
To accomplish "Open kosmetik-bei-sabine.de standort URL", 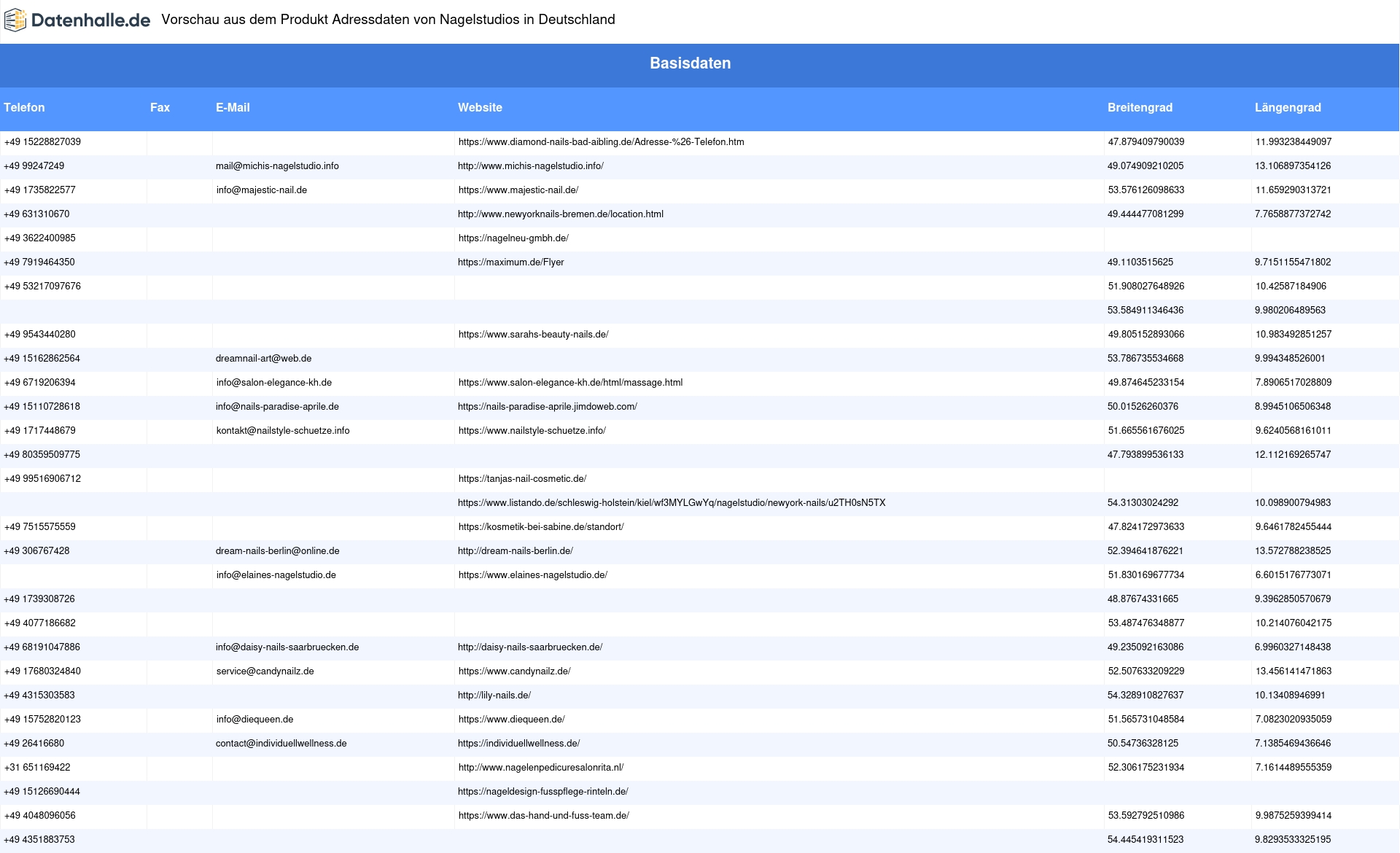I will [541, 527].
